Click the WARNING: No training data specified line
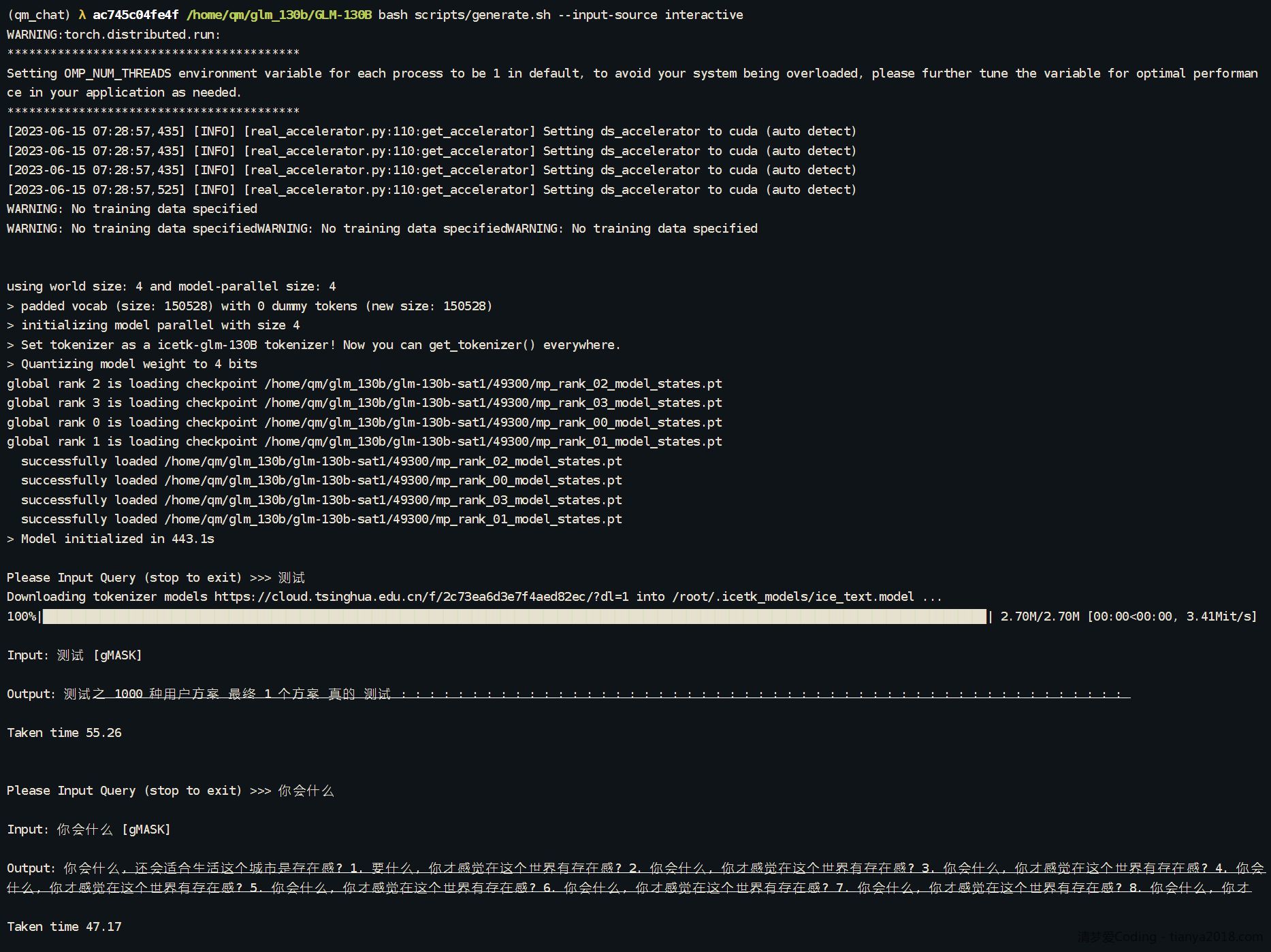 coord(131,209)
